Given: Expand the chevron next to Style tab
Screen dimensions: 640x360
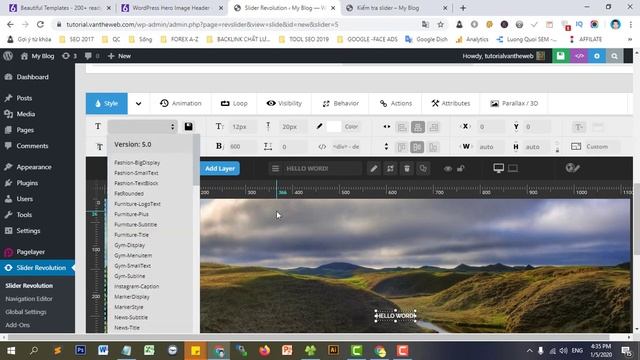Looking at the screenshot, I should [138, 103].
